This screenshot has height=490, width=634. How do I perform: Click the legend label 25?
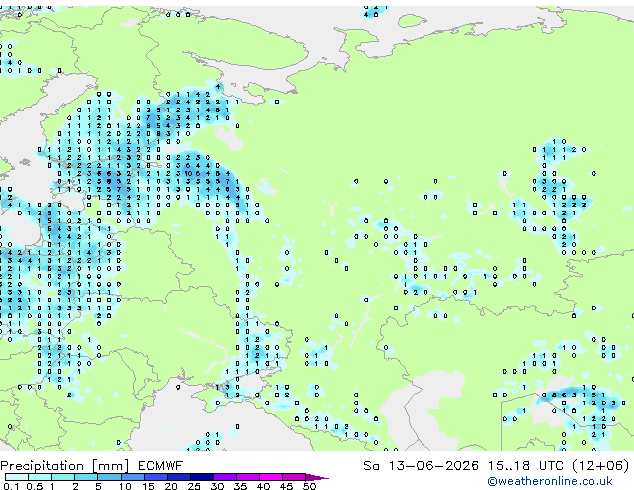pos(194,486)
